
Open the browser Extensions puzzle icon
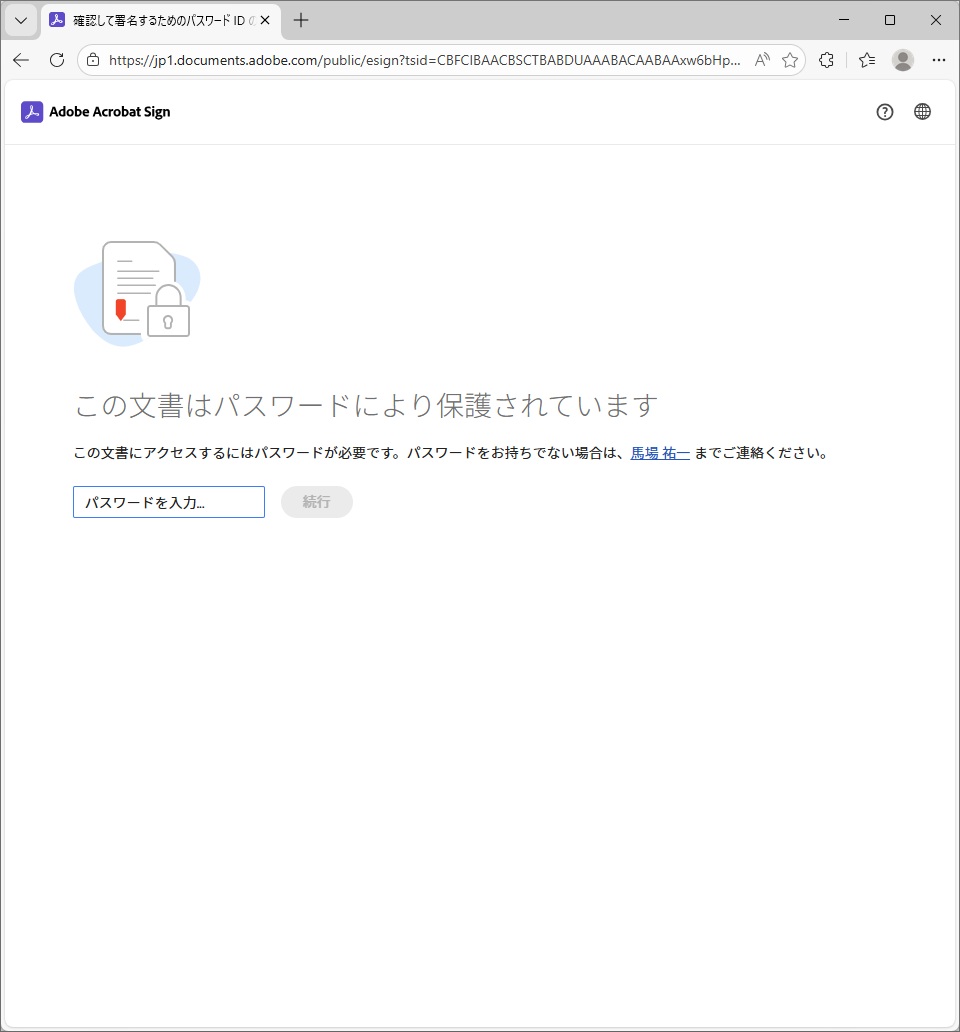pos(826,60)
